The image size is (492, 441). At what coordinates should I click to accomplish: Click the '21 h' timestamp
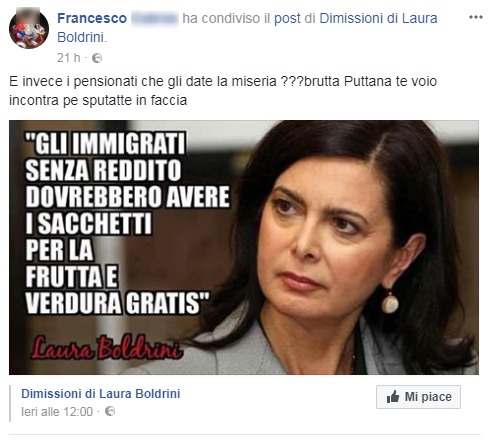69,58
